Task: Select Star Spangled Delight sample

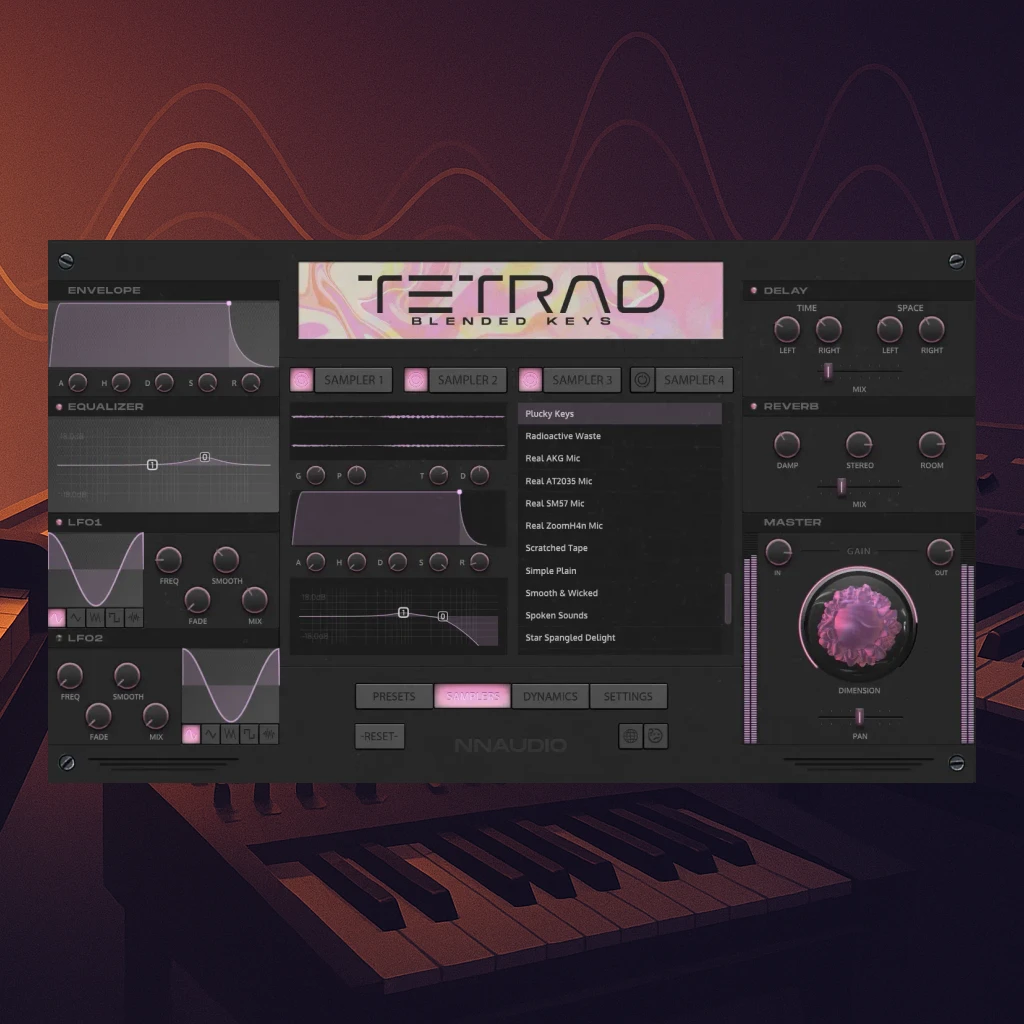Action: [620, 637]
